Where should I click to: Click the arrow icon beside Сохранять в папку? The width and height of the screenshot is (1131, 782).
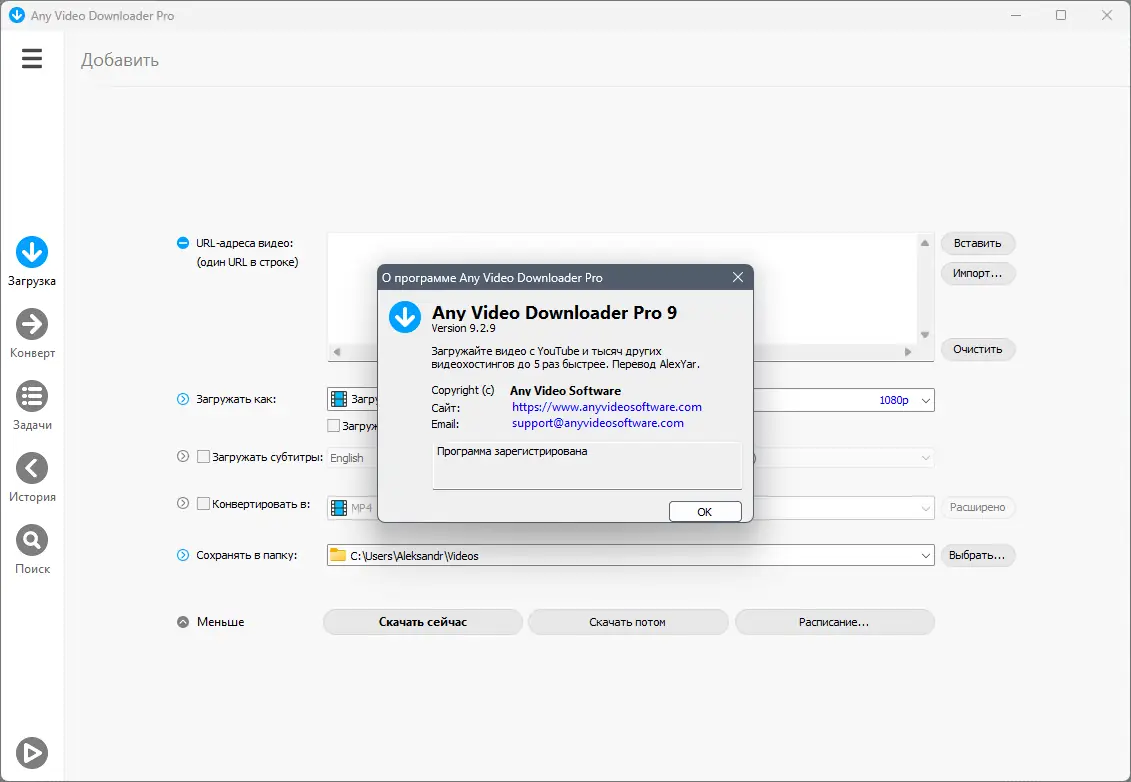183,555
